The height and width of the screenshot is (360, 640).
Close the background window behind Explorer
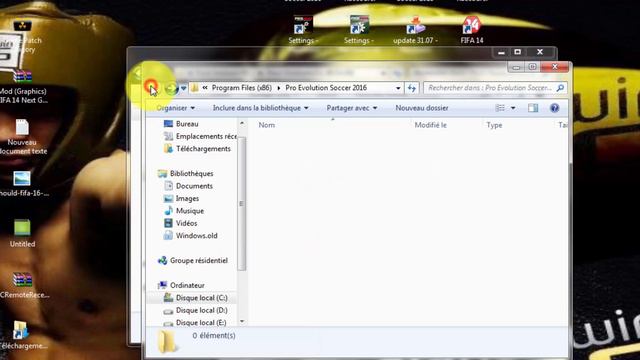pos(540,52)
